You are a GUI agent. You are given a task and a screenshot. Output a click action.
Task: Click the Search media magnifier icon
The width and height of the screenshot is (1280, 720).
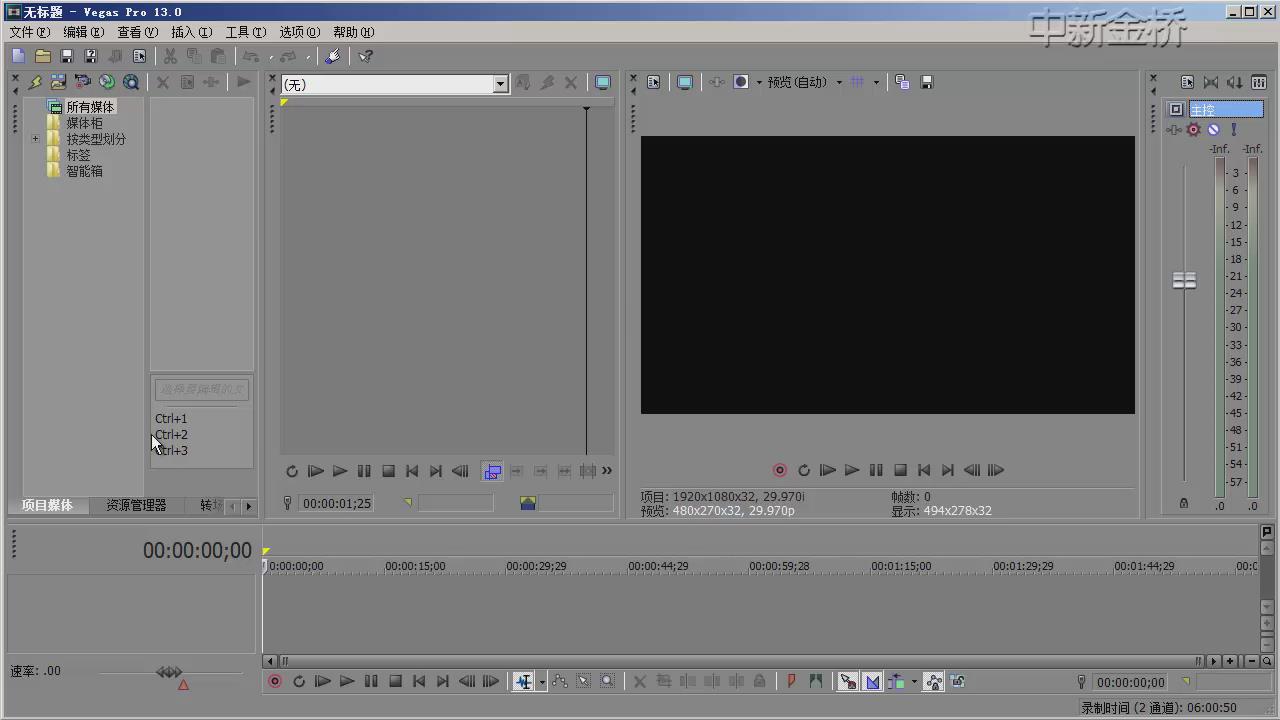click(131, 82)
